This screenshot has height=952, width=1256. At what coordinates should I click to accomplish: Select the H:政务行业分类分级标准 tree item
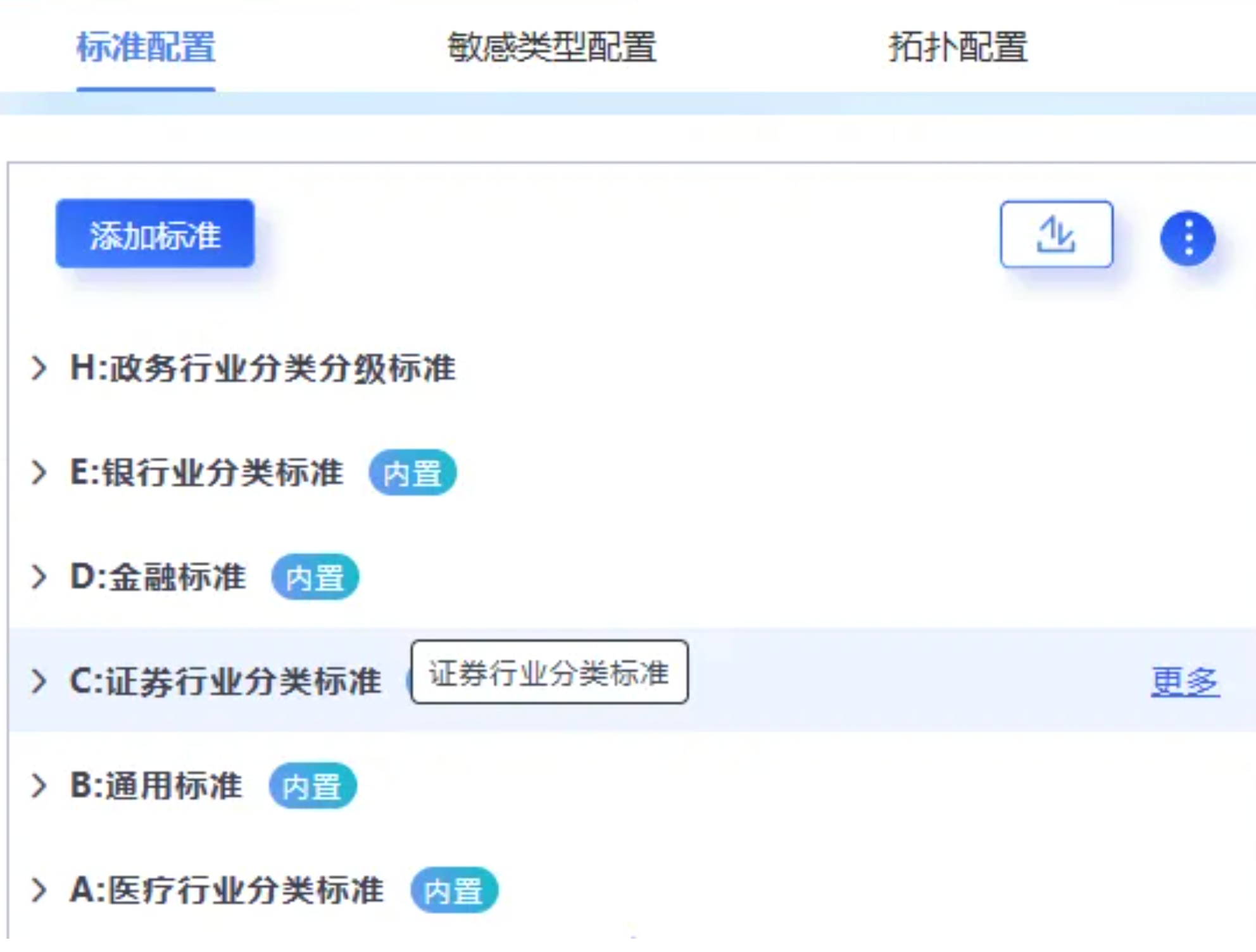point(263,368)
